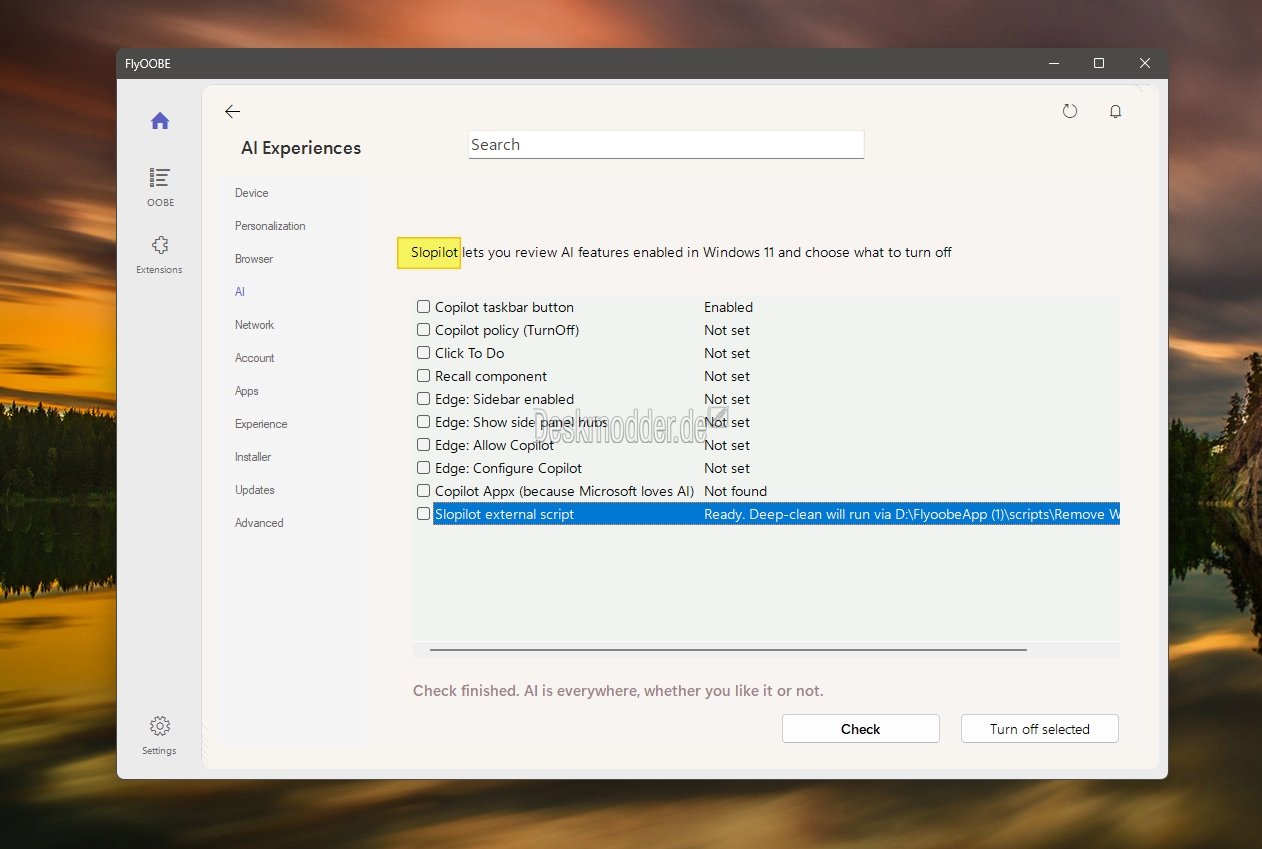Open the Extensions puzzle icon
This screenshot has height=849, width=1262.
point(160,246)
